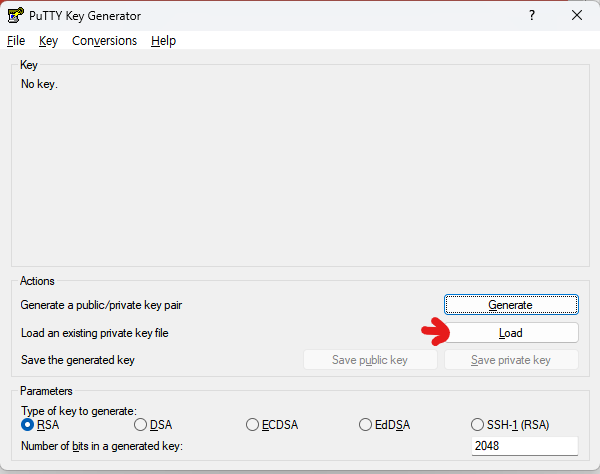600x474 pixels.
Task: Click the question mark help button
Action: tap(532, 15)
